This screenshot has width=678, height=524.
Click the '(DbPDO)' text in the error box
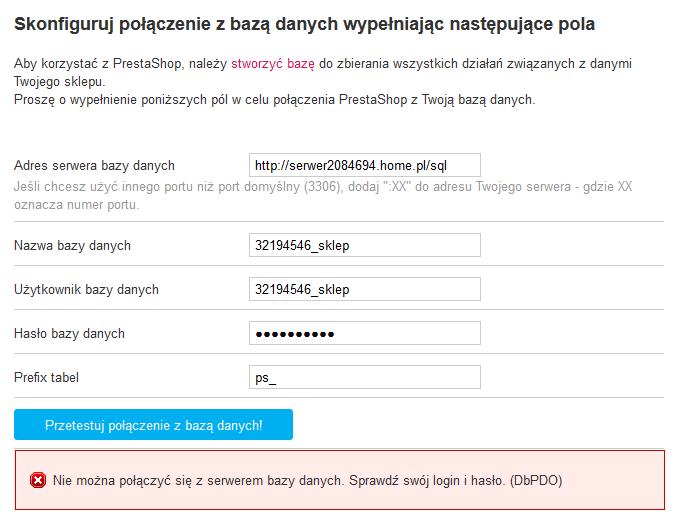click(x=535, y=481)
